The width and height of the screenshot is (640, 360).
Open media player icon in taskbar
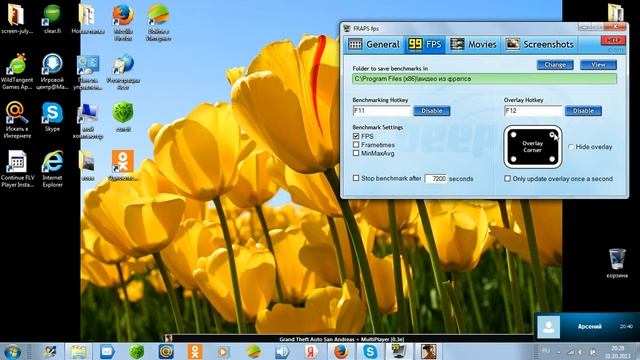tap(223, 352)
